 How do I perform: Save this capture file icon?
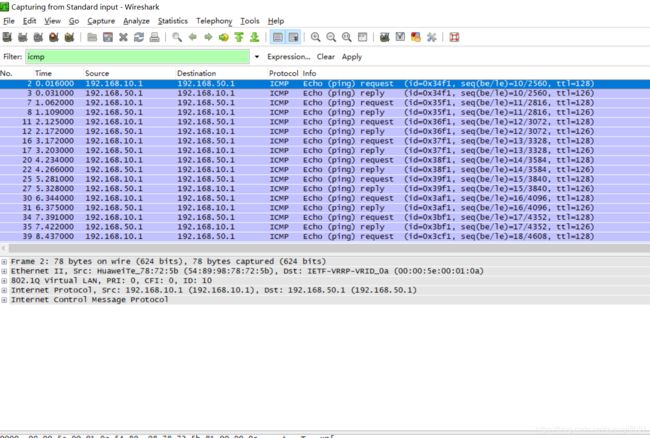pos(108,37)
